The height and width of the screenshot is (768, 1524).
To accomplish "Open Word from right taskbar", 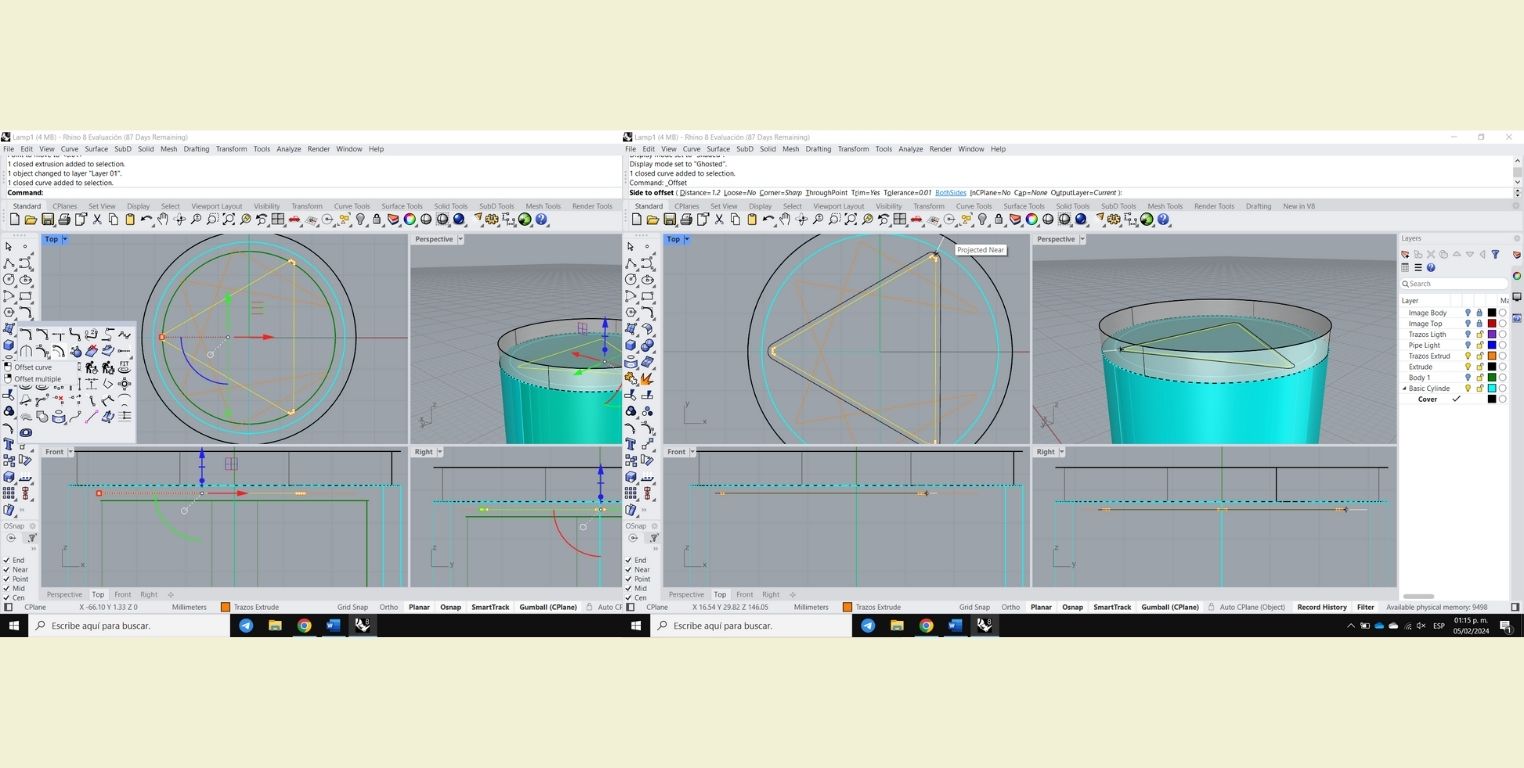I will 955,625.
